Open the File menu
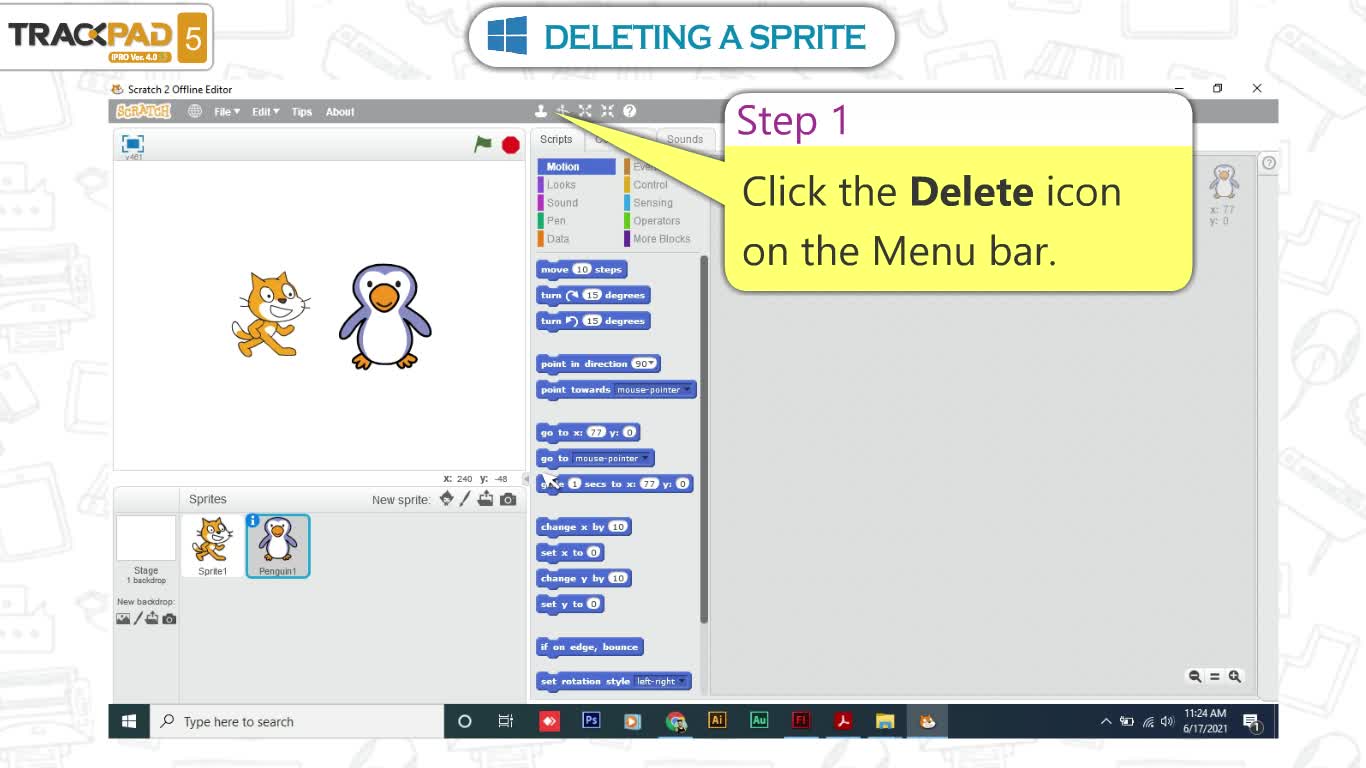Screen dimensions: 1366x768 click(x=227, y=112)
